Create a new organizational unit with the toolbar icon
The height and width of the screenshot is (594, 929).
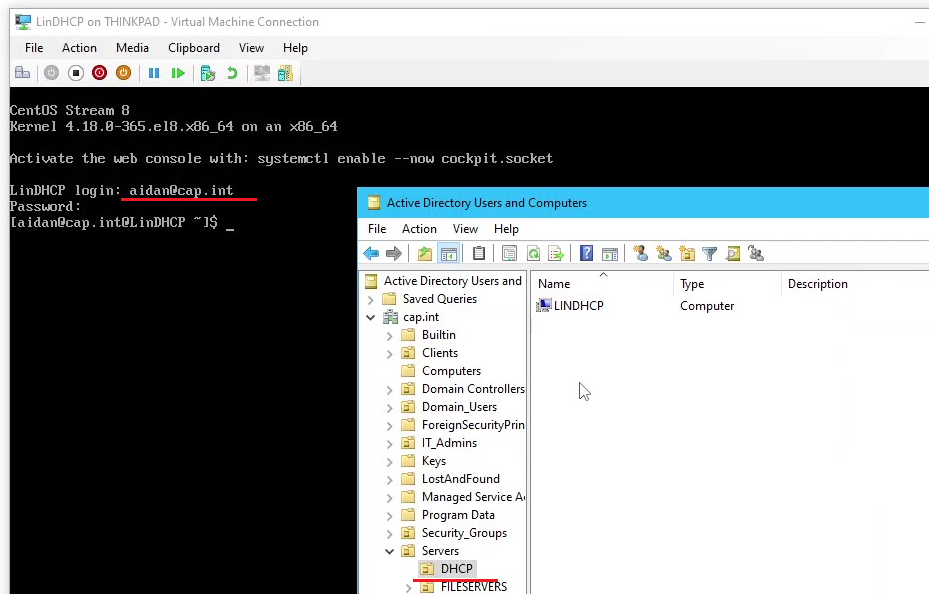click(687, 253)
